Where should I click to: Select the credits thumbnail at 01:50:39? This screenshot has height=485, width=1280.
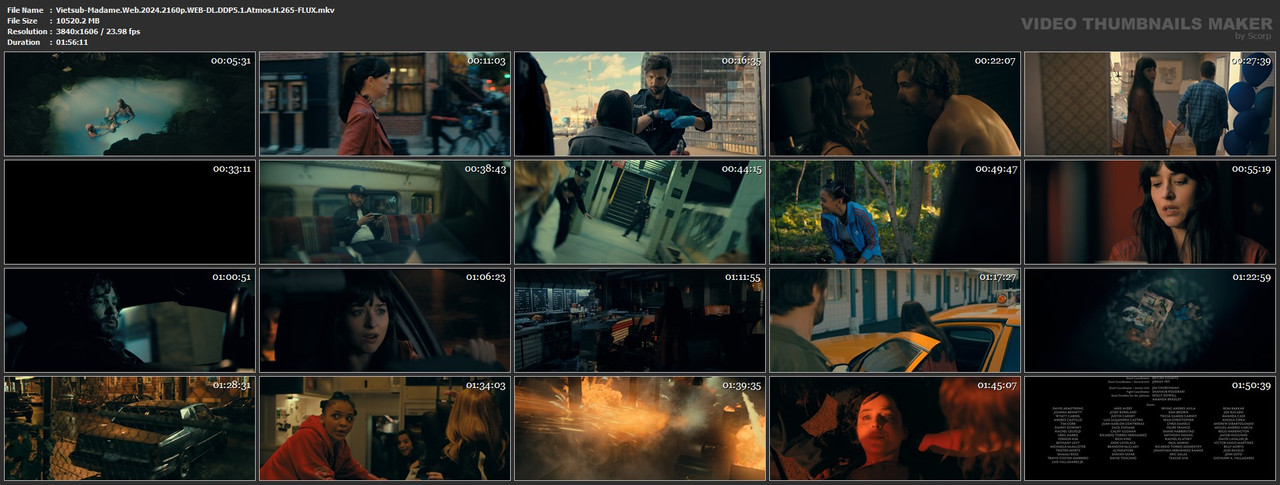tap(1150, 428)
